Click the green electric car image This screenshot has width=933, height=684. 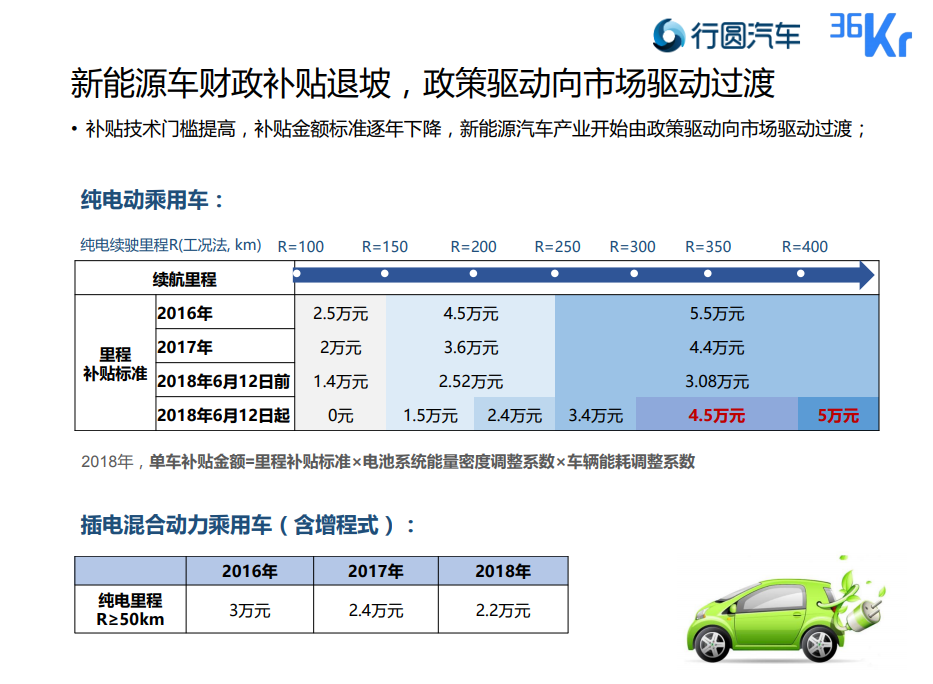785,611
